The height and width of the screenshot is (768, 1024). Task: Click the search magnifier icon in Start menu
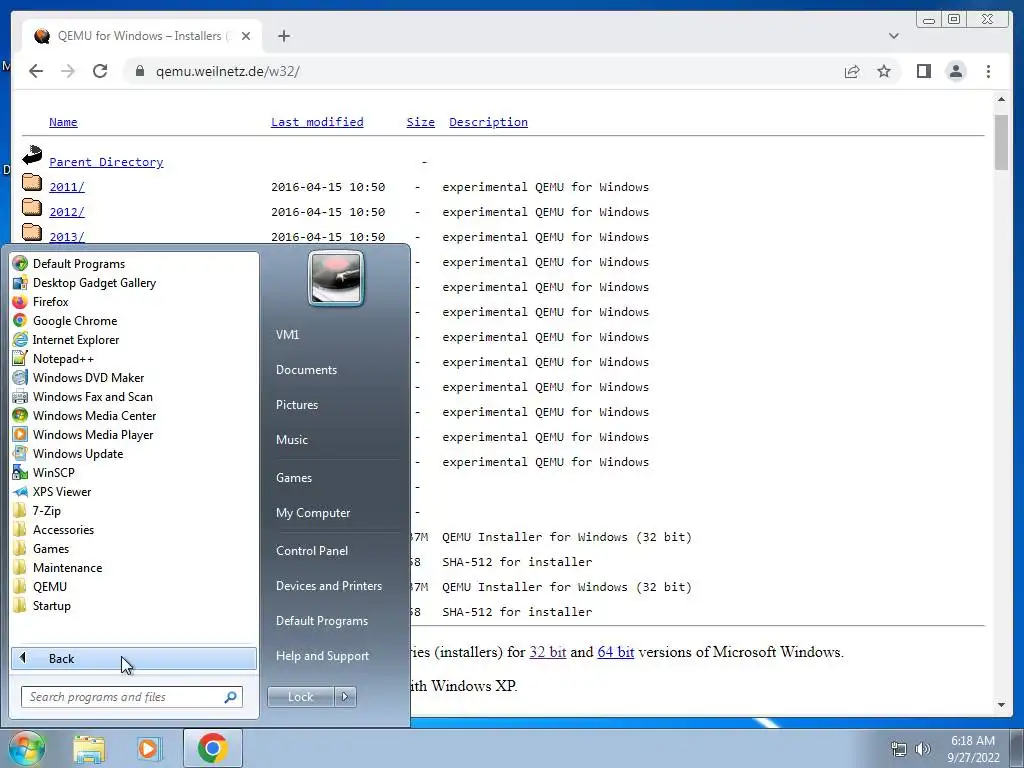[x=231, y=697]
